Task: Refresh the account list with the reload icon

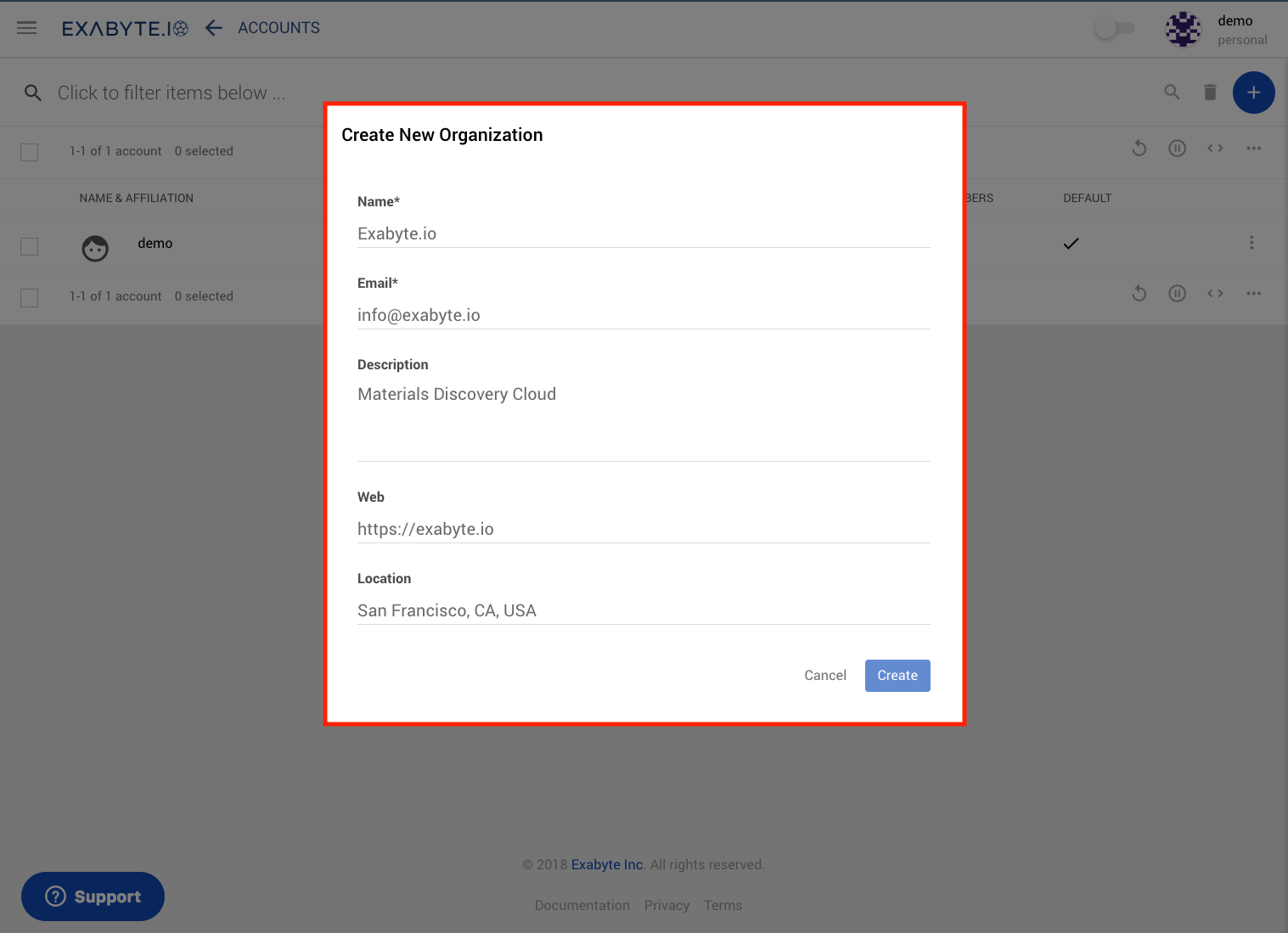Action: tap(1139, 148)
